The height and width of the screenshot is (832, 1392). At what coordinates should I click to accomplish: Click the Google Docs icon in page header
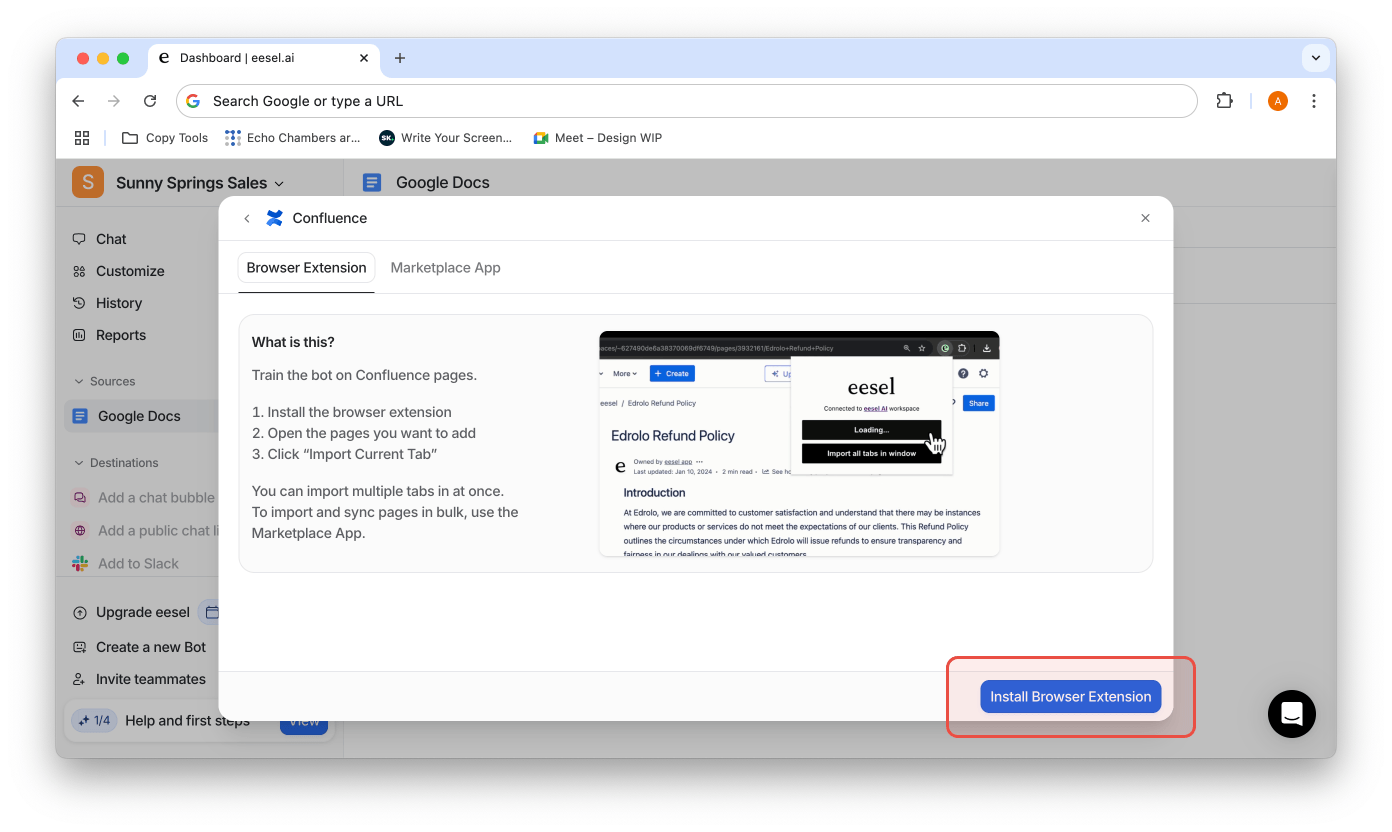[372, 182]
